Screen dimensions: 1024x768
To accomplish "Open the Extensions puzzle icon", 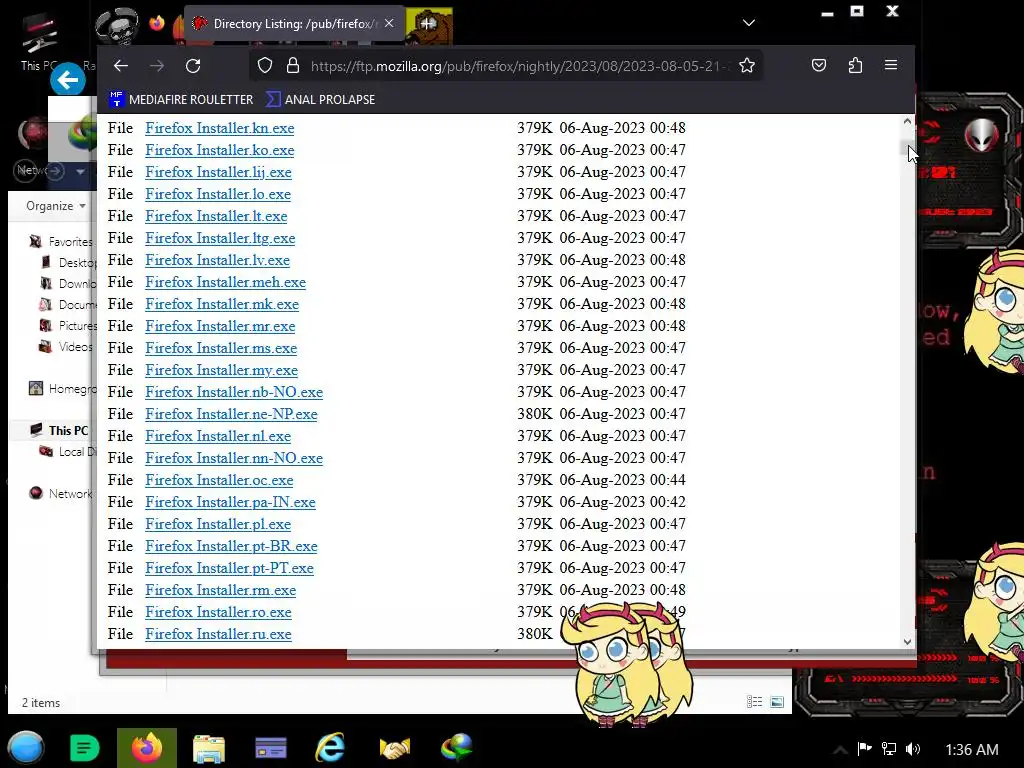I will (855, 65).
